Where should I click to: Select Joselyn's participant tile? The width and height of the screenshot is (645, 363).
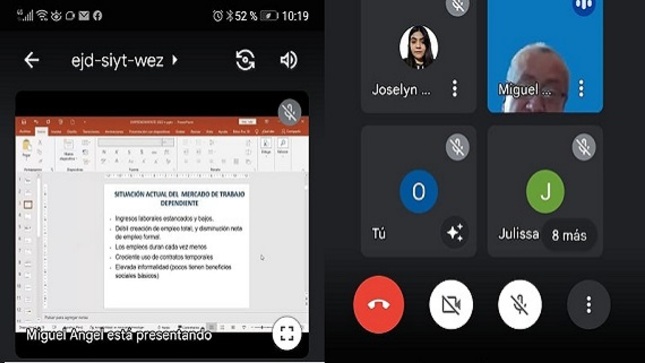[419, 56]
